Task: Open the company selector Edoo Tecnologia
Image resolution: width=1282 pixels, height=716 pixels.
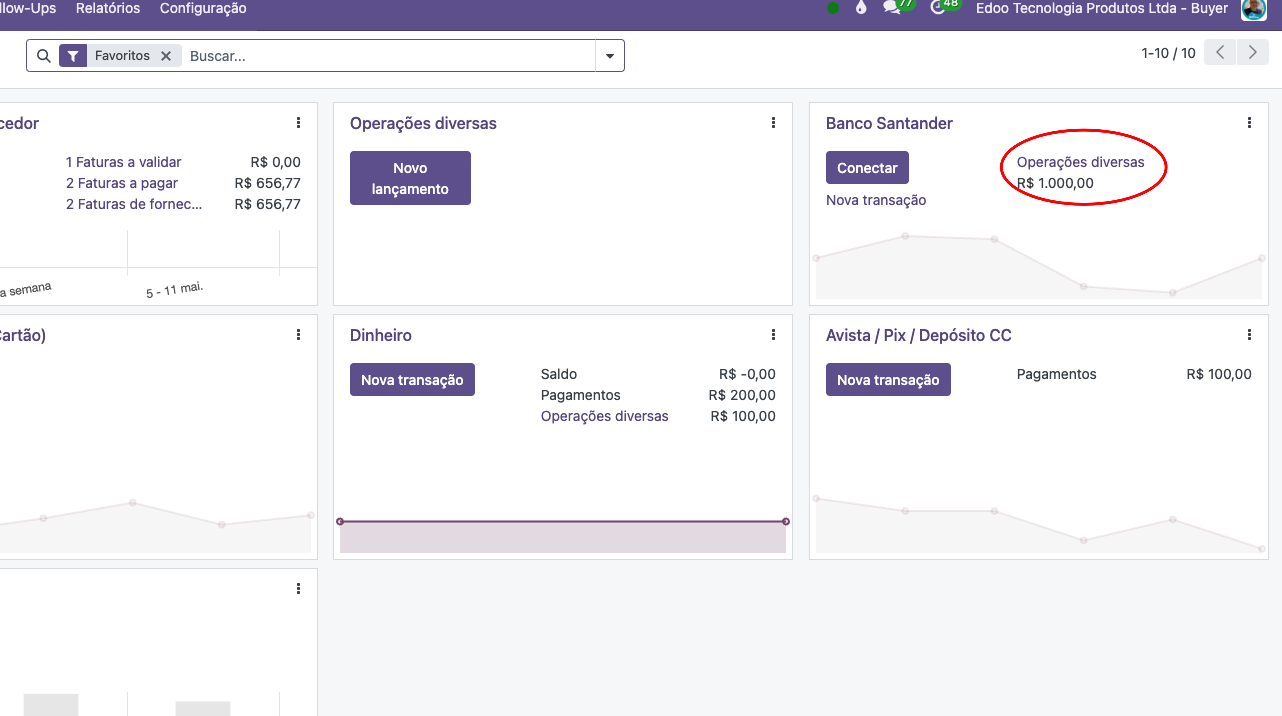Action: [1101, 8]
